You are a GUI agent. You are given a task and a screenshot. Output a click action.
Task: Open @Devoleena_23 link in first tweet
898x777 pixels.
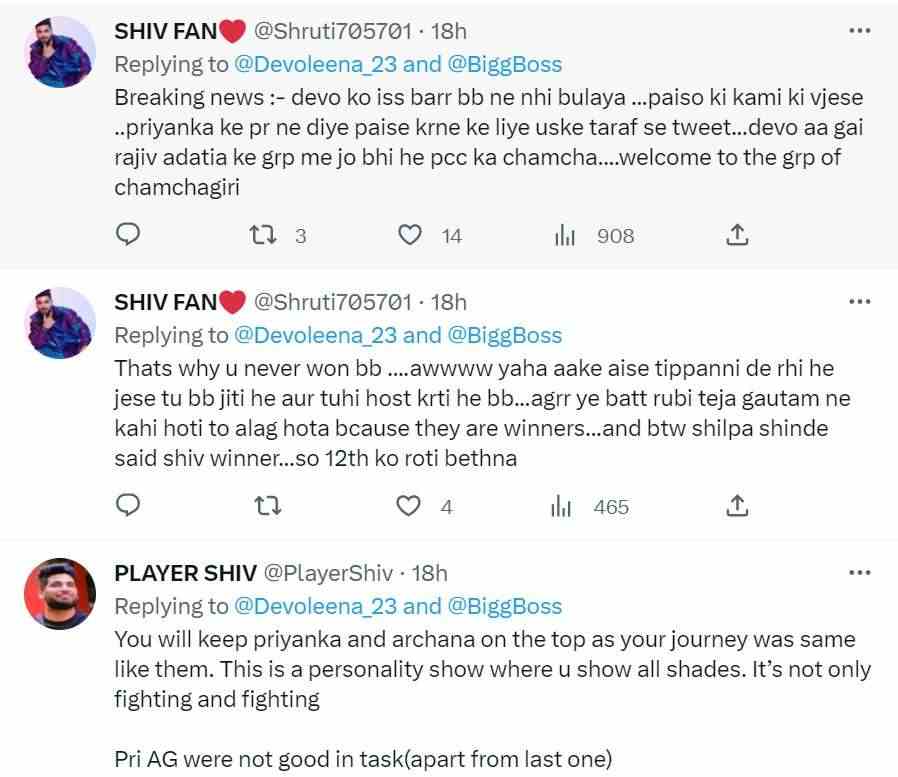coord(315,64)
